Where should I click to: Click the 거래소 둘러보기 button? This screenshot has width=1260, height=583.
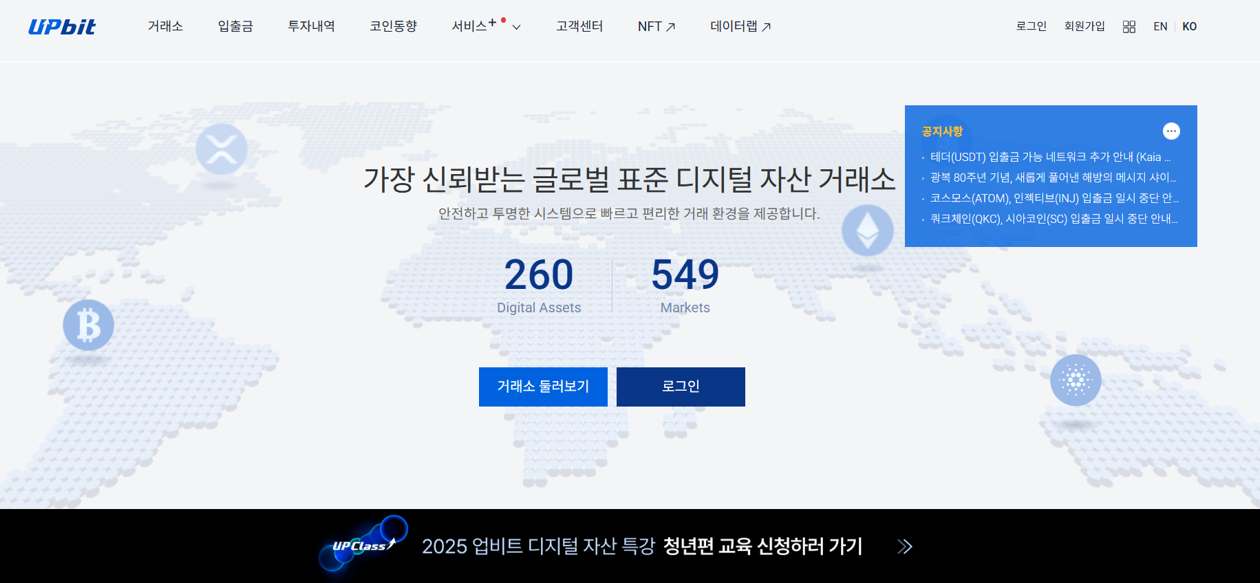pos(543,386)
